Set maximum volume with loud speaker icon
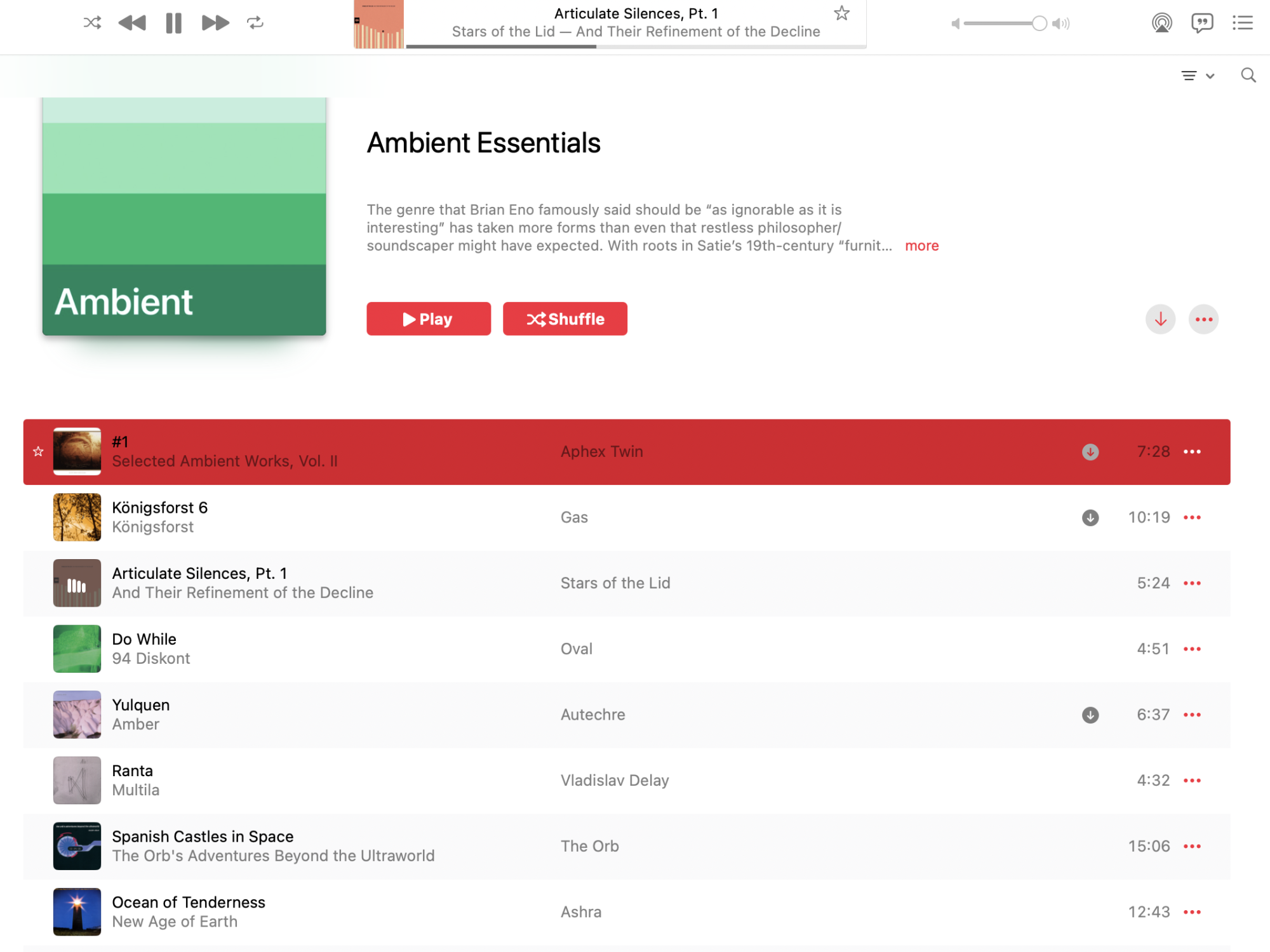1270x952 pixels. [x=1061, y=23]
